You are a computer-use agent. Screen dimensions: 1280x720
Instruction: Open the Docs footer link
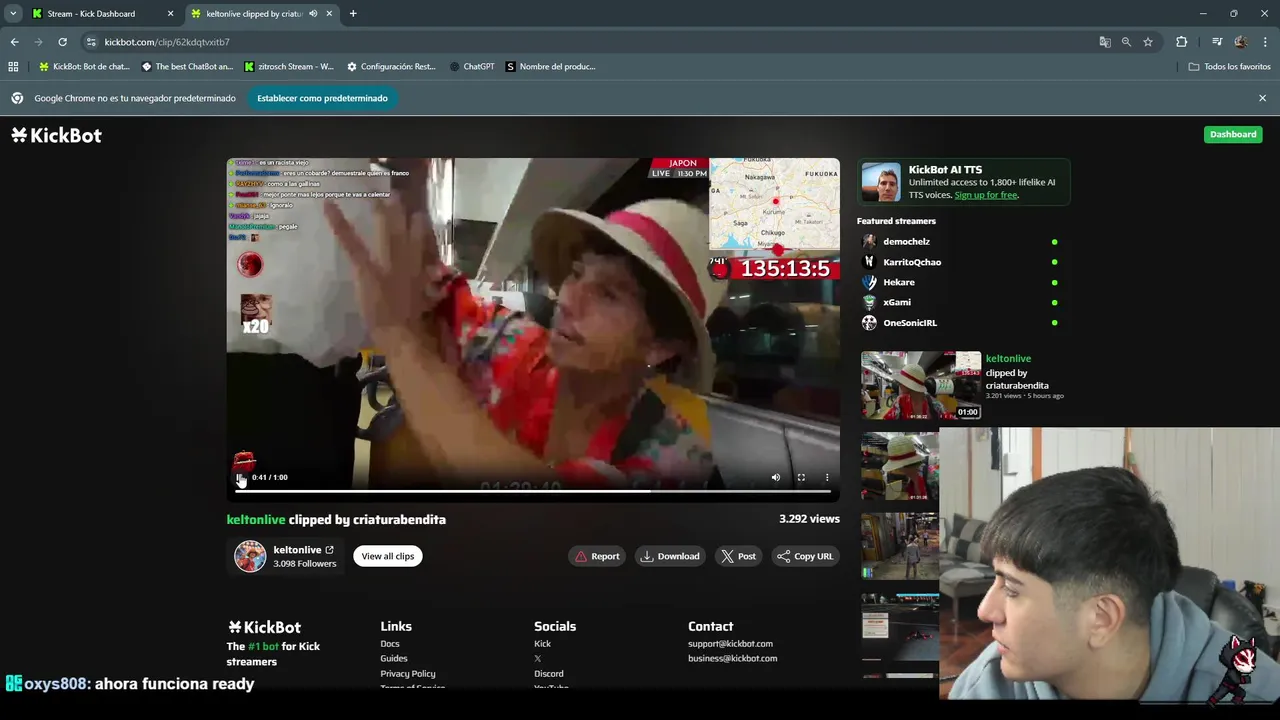click(390, 644)
